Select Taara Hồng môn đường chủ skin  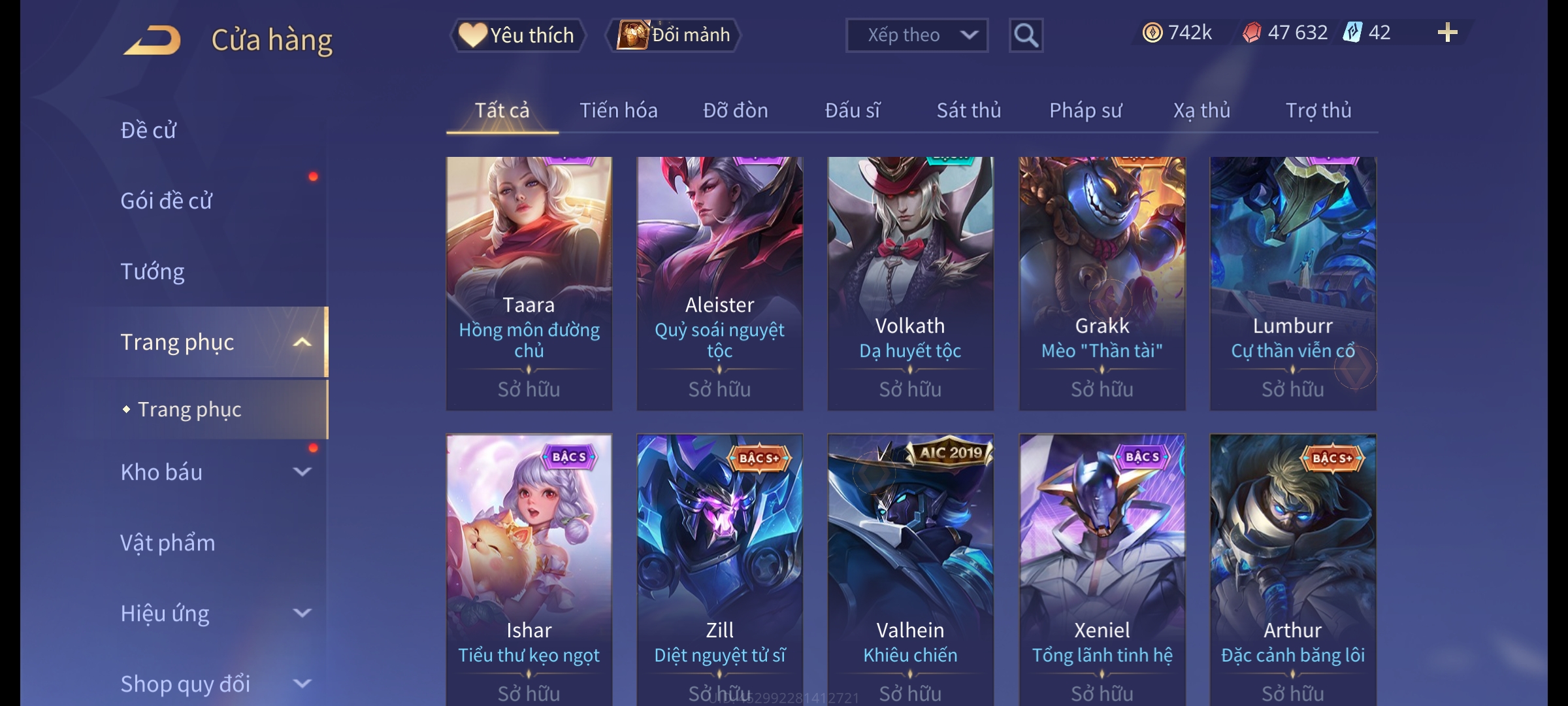tap(529, 284)
